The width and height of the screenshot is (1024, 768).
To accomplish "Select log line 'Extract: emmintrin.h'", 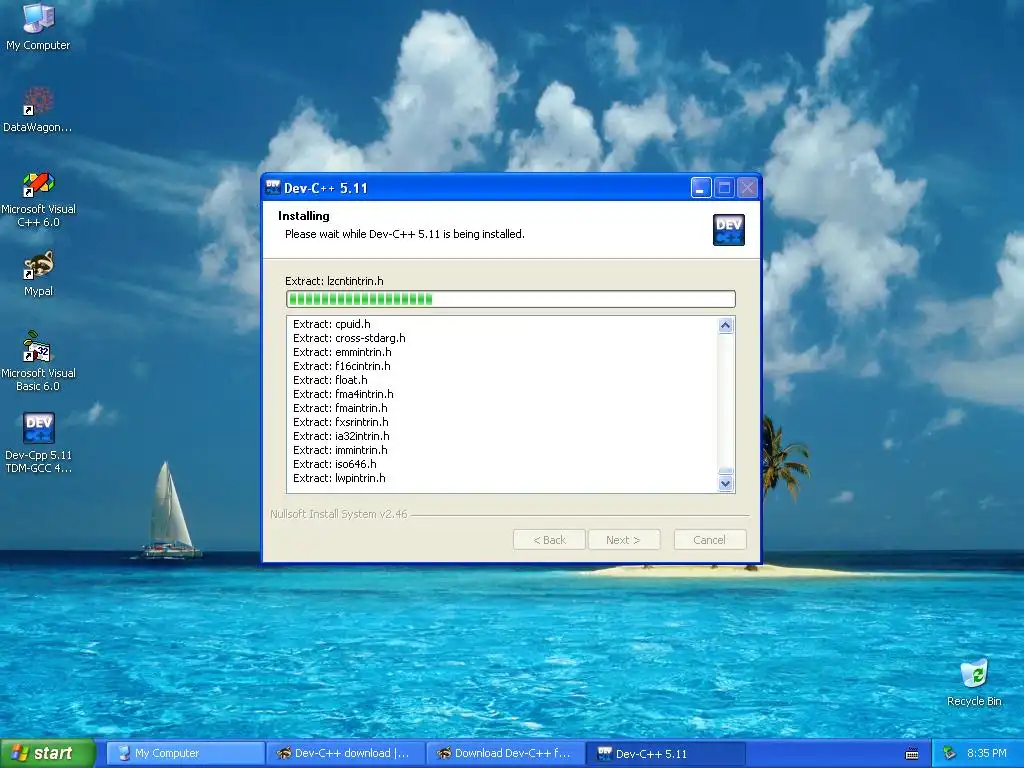I will tap(342, 352).
